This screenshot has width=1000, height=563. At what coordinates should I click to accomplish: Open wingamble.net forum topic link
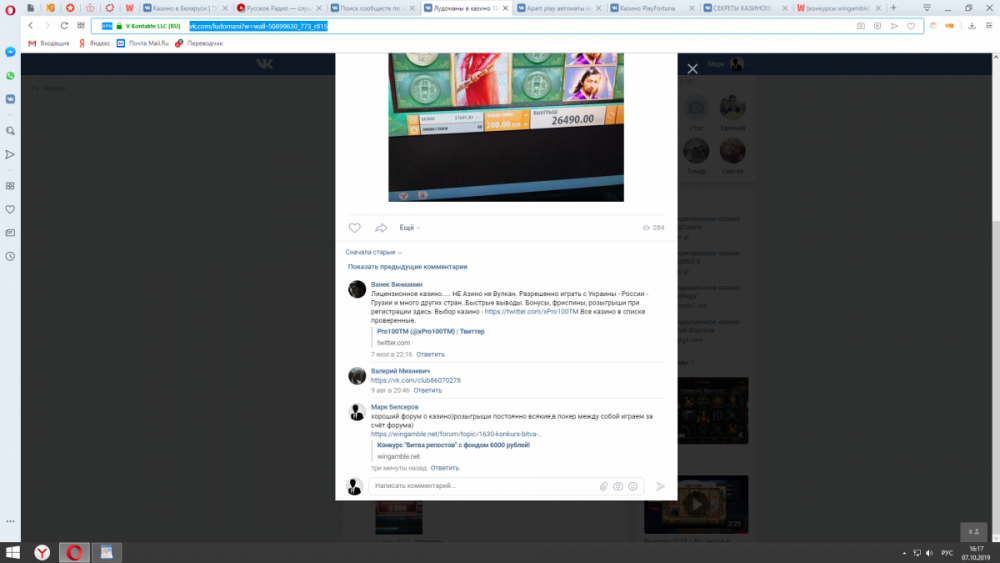point(457,434)
